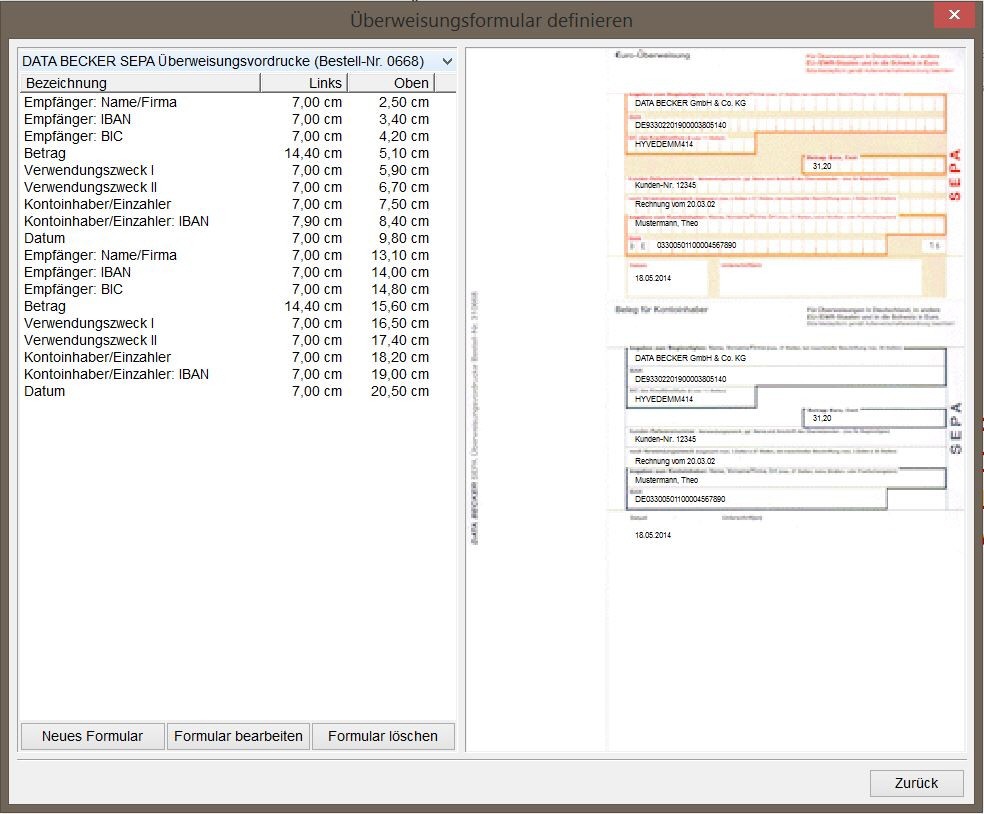Select the Oben value "16,50 cm"
The image size is (984, 814).
pyautogui.click(x=400, y=323)
